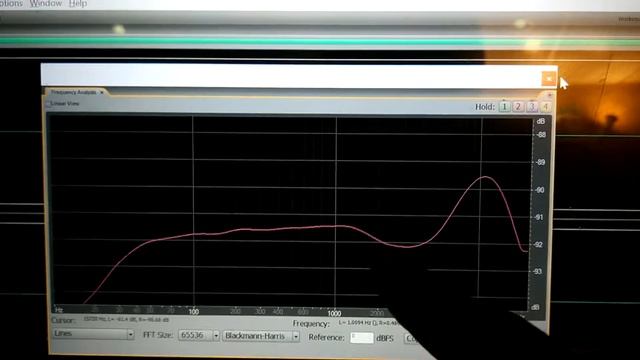Click the -88 dB scale label
The image size is (640, 360).
(x=541, y=135)
